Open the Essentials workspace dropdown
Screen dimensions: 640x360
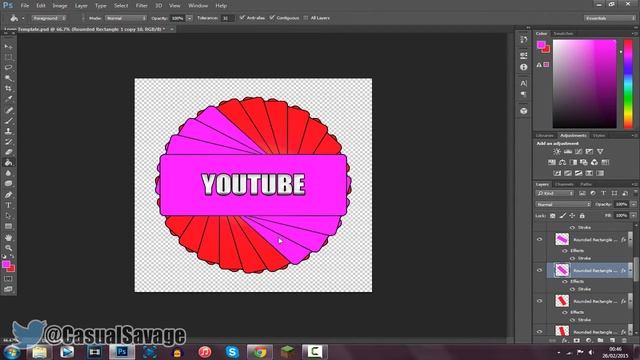click(609, 18)
